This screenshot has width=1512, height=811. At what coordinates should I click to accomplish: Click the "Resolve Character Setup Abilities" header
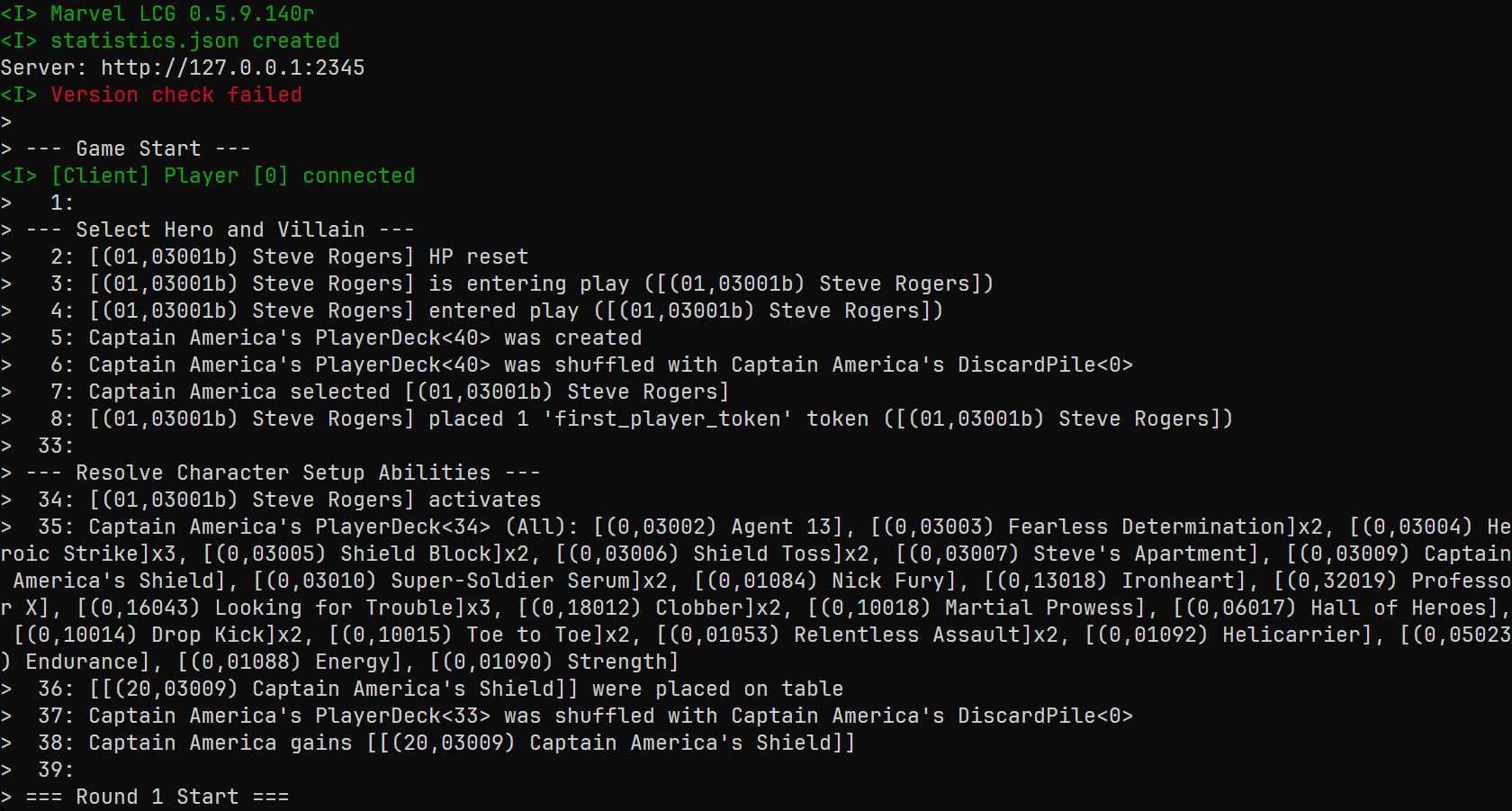coord(283,473)
